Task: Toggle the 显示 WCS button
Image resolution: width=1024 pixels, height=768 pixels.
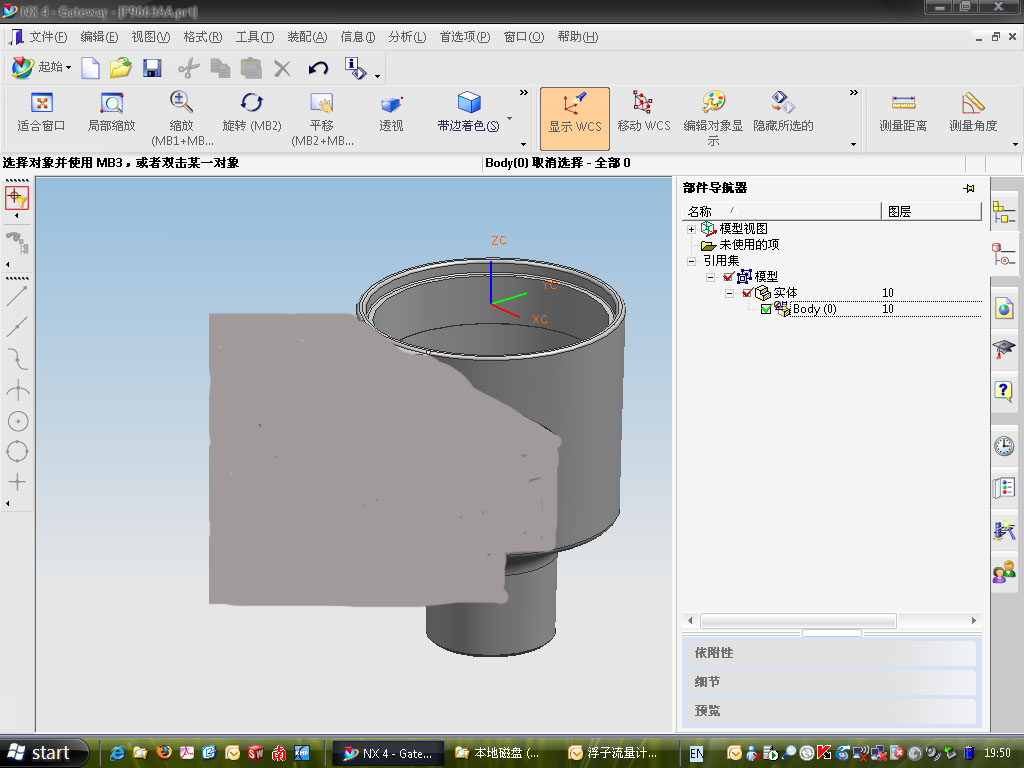Action: 575,118
